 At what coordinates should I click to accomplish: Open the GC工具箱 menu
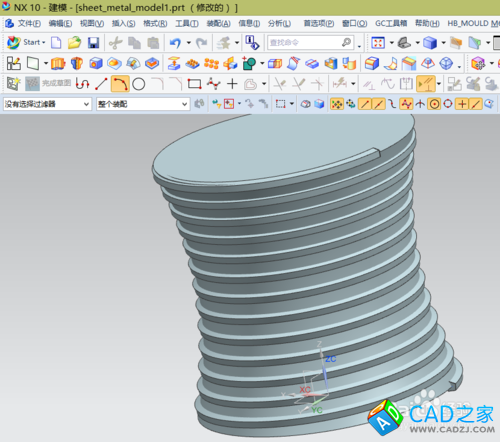[391, 23]
